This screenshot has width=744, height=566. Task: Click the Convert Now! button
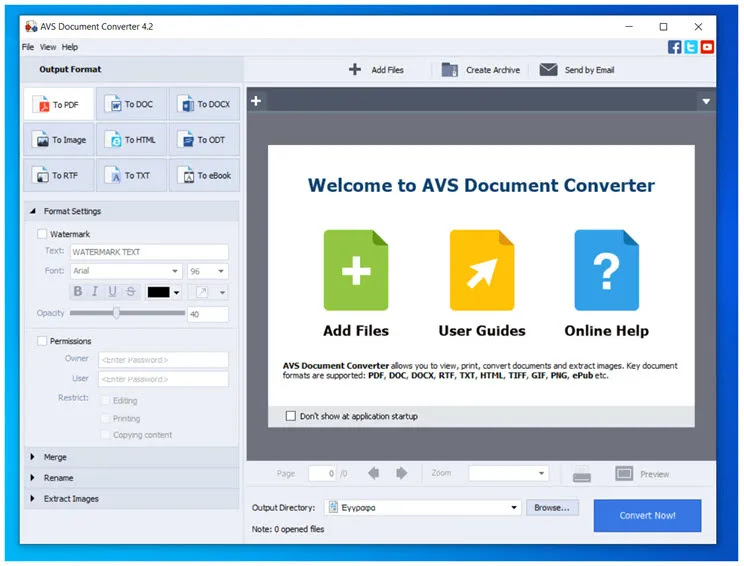pyautogui.click(x=647, y=515)
